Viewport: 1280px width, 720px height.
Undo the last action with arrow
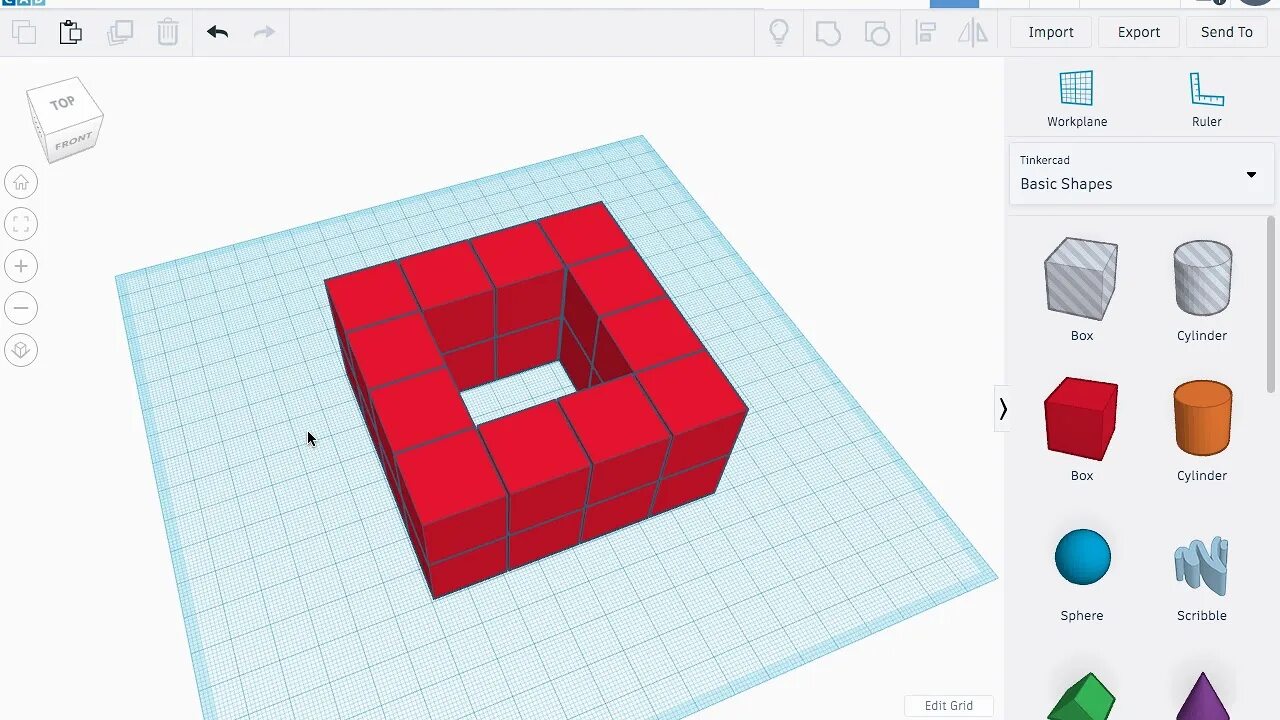point(217,32)
